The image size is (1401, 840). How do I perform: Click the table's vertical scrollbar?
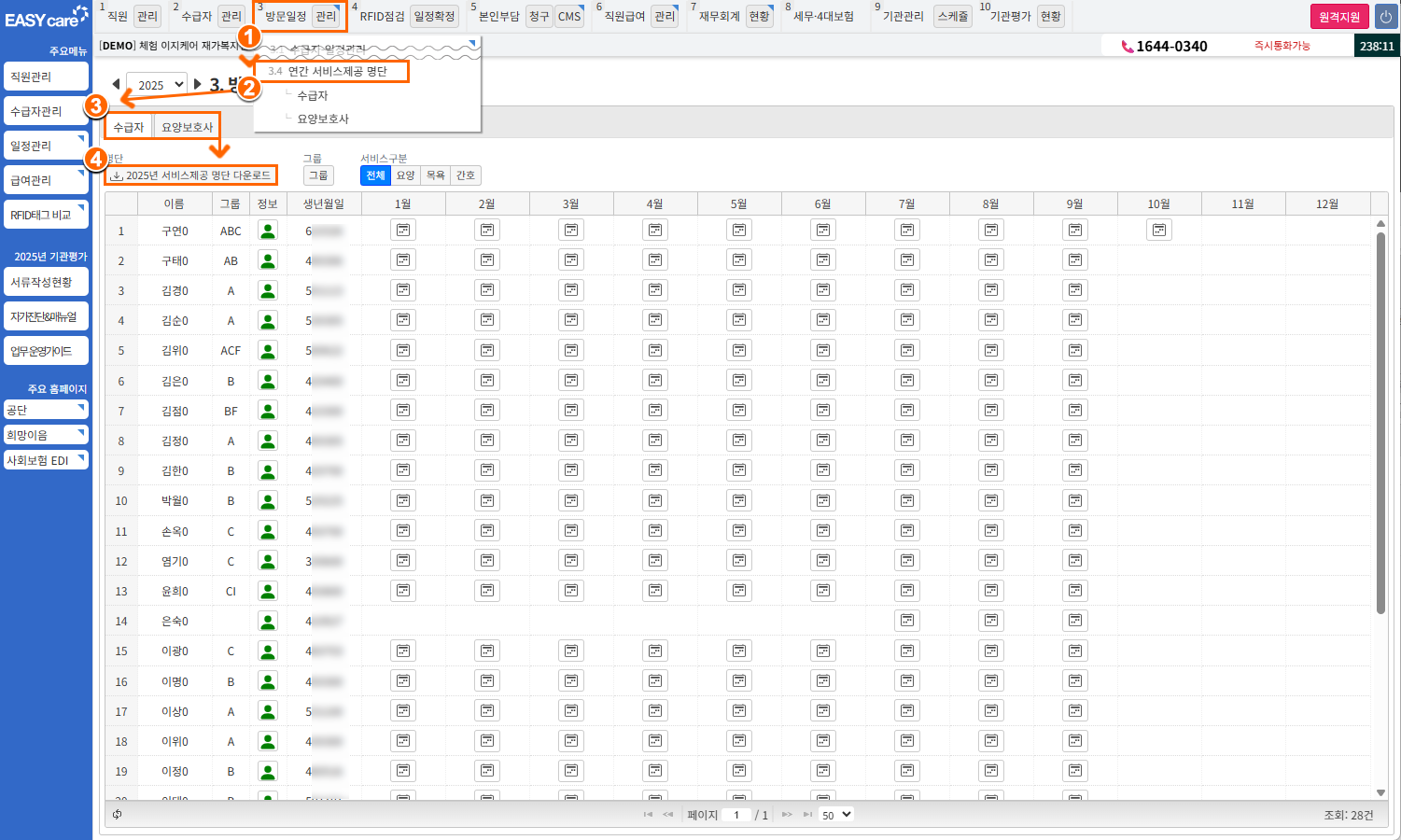click(x=1380, y=420)
